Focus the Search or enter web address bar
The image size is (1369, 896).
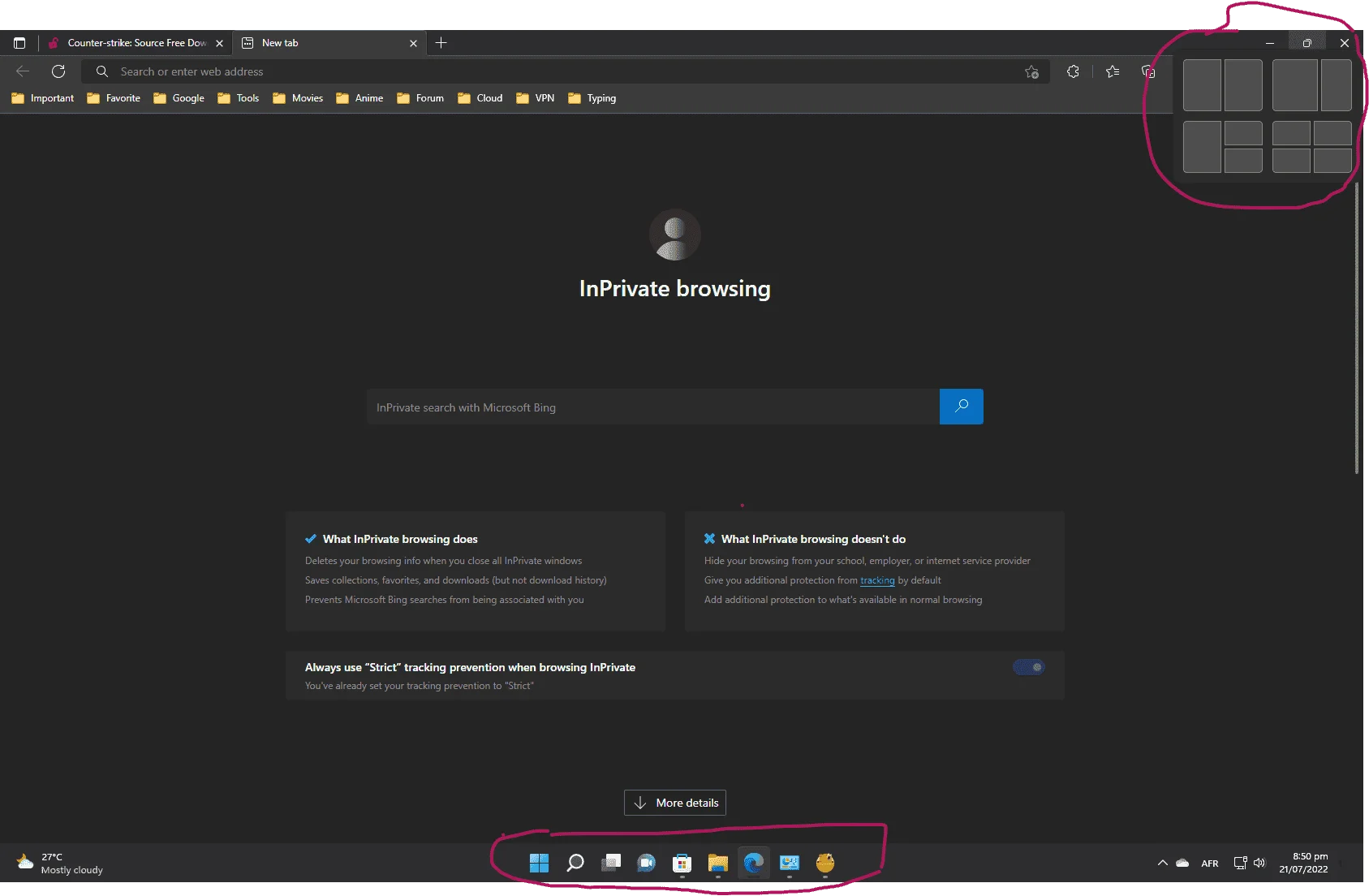tap(565, 71)
